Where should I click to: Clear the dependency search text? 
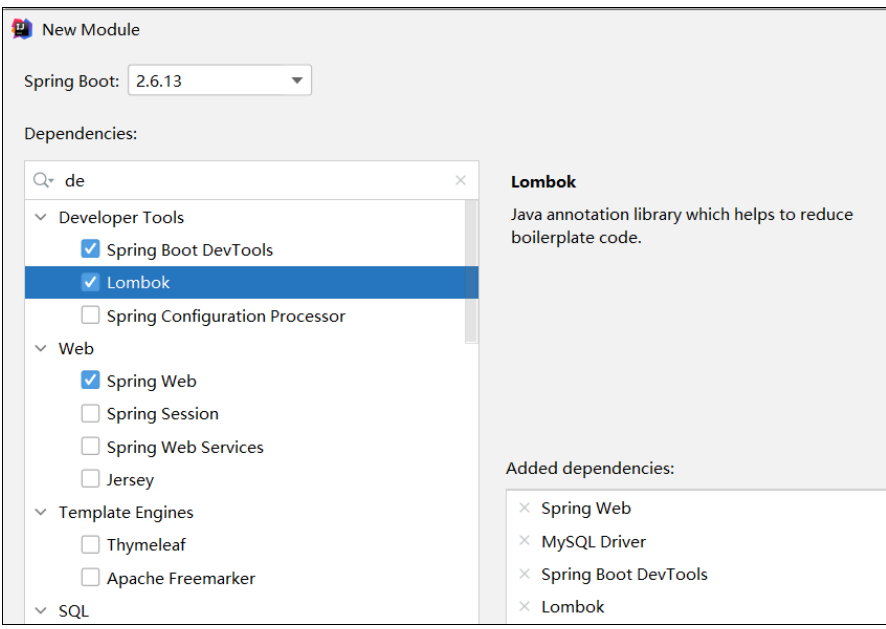[460, 181]
